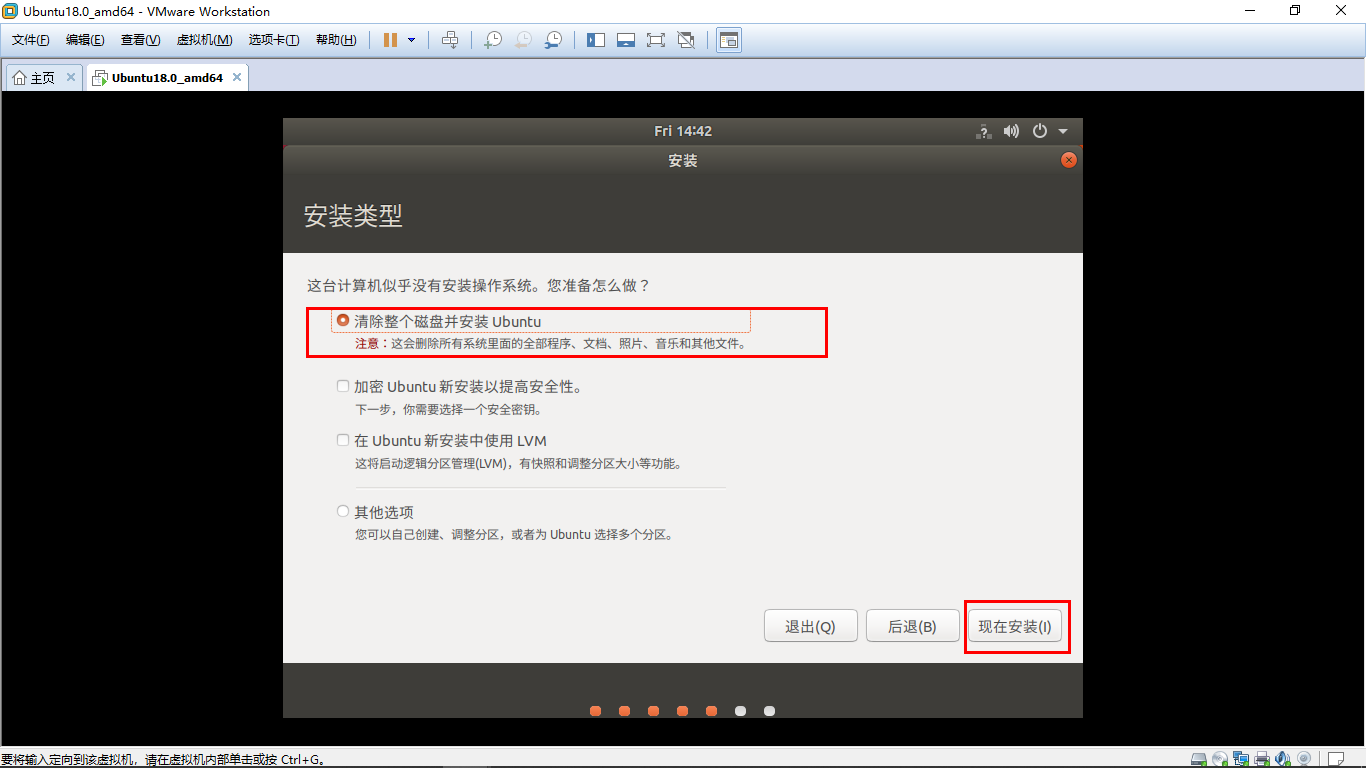Click the sound card icon in status bar
The height and width of the screenshot is (768, 1366).
pos(1283,759)
